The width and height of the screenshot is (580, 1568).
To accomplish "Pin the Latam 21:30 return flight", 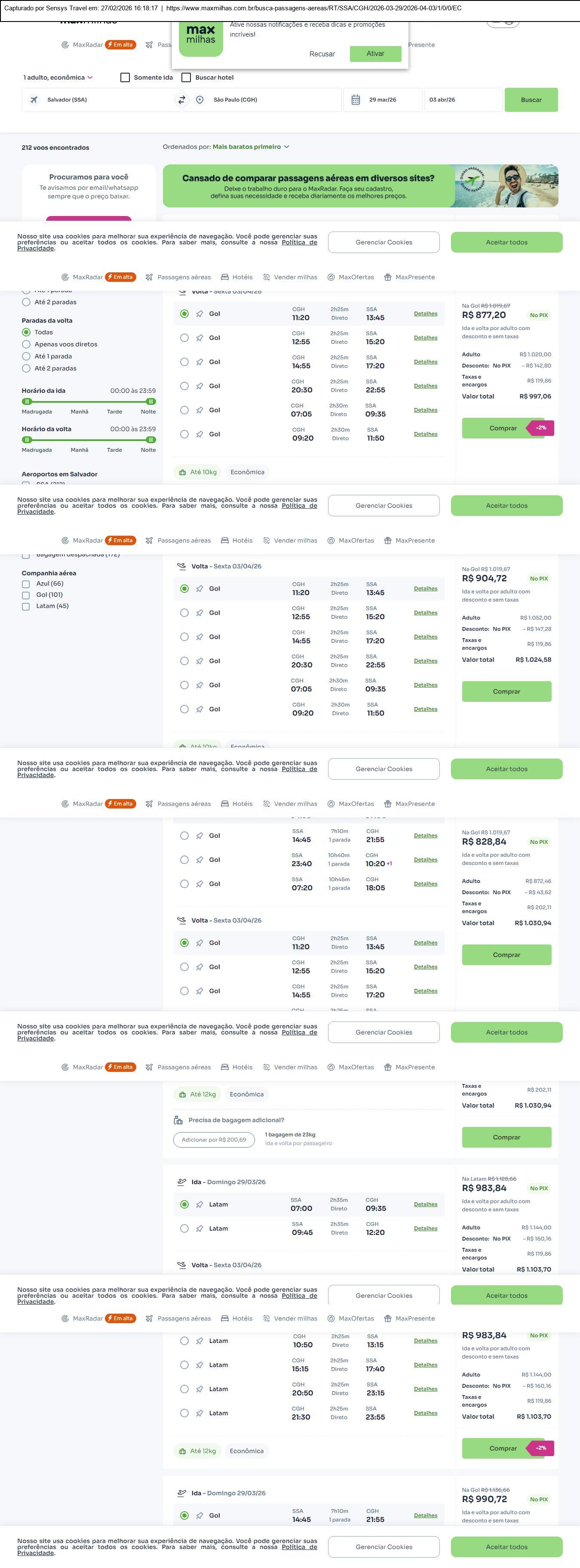I will [x=199, y=1413].
